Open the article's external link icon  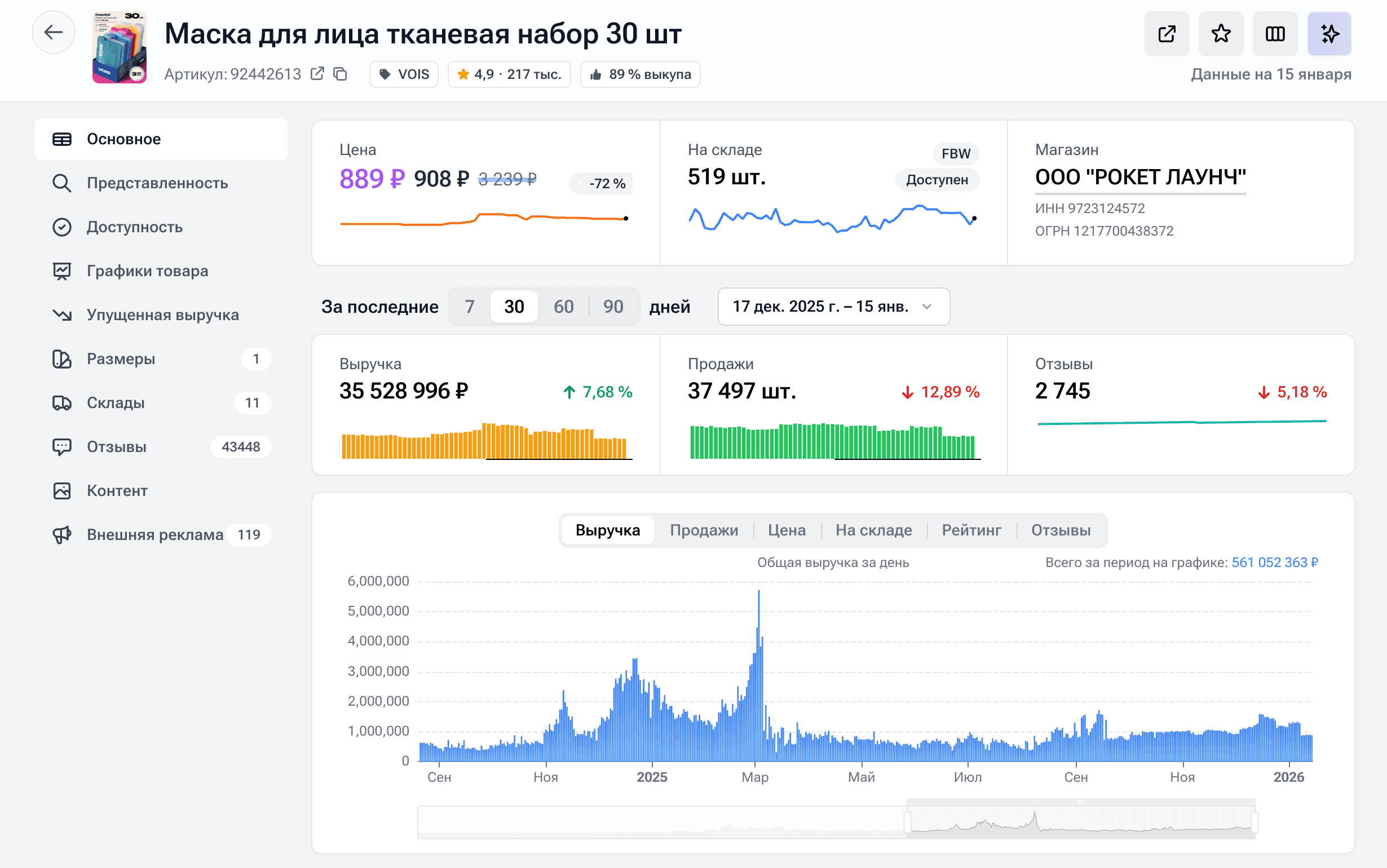(x=317, y=74)
